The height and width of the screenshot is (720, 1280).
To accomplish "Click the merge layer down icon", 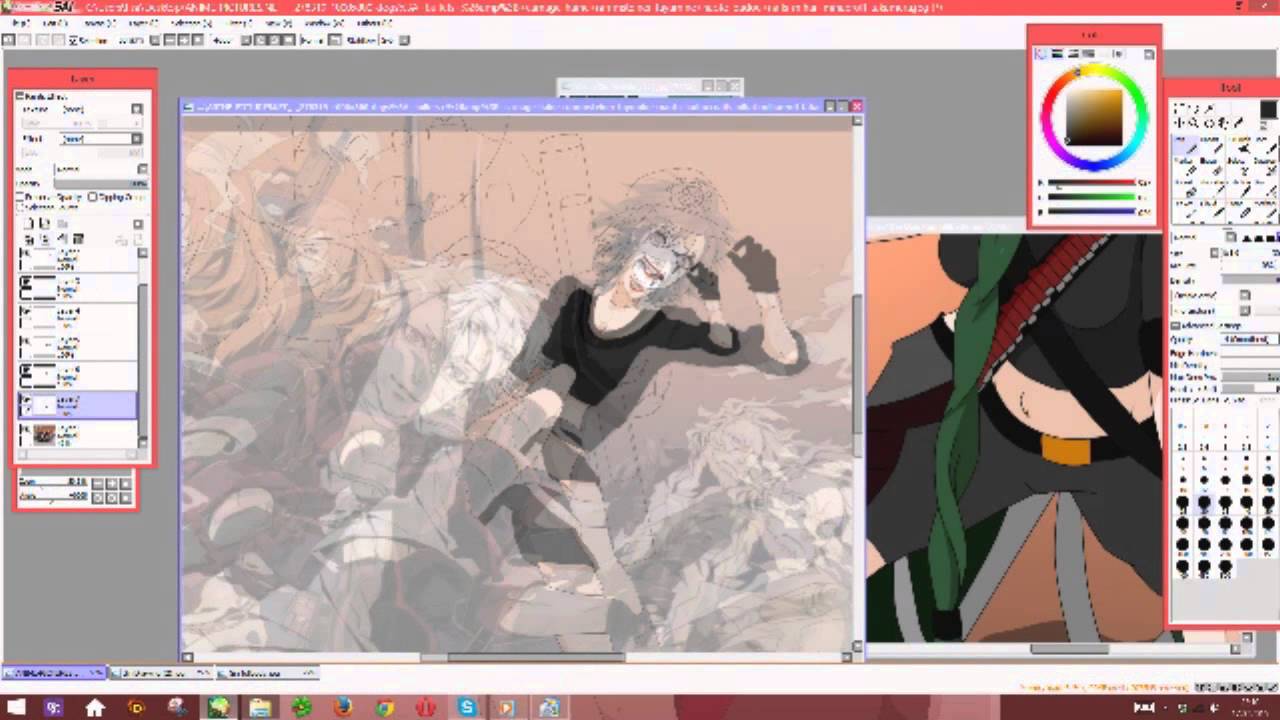I will click(x=45, y=239).
